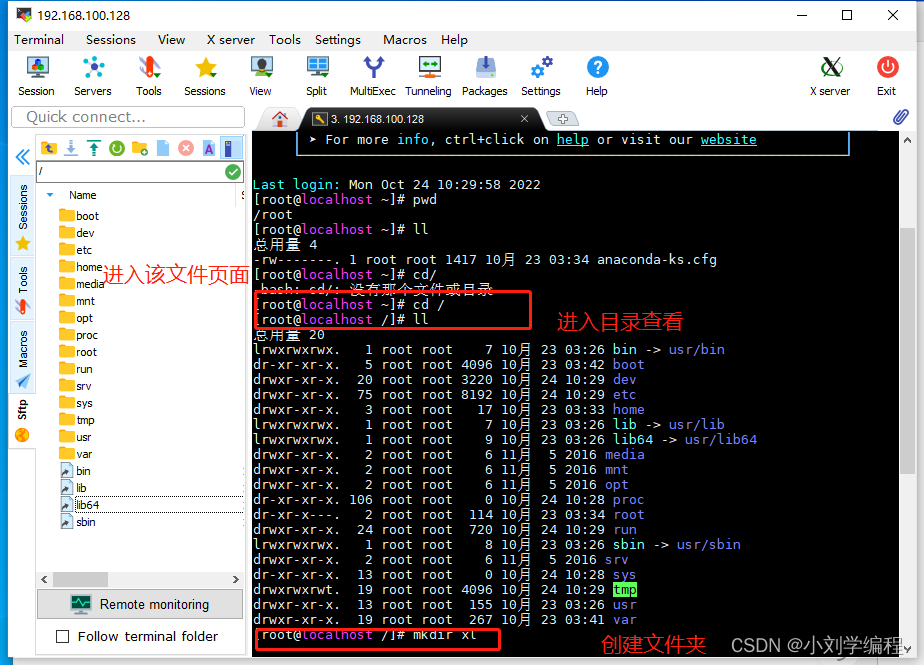Open the Sessions menu
Image resolution: width=924 pixels, height=665 pixels.
(111, 39)
